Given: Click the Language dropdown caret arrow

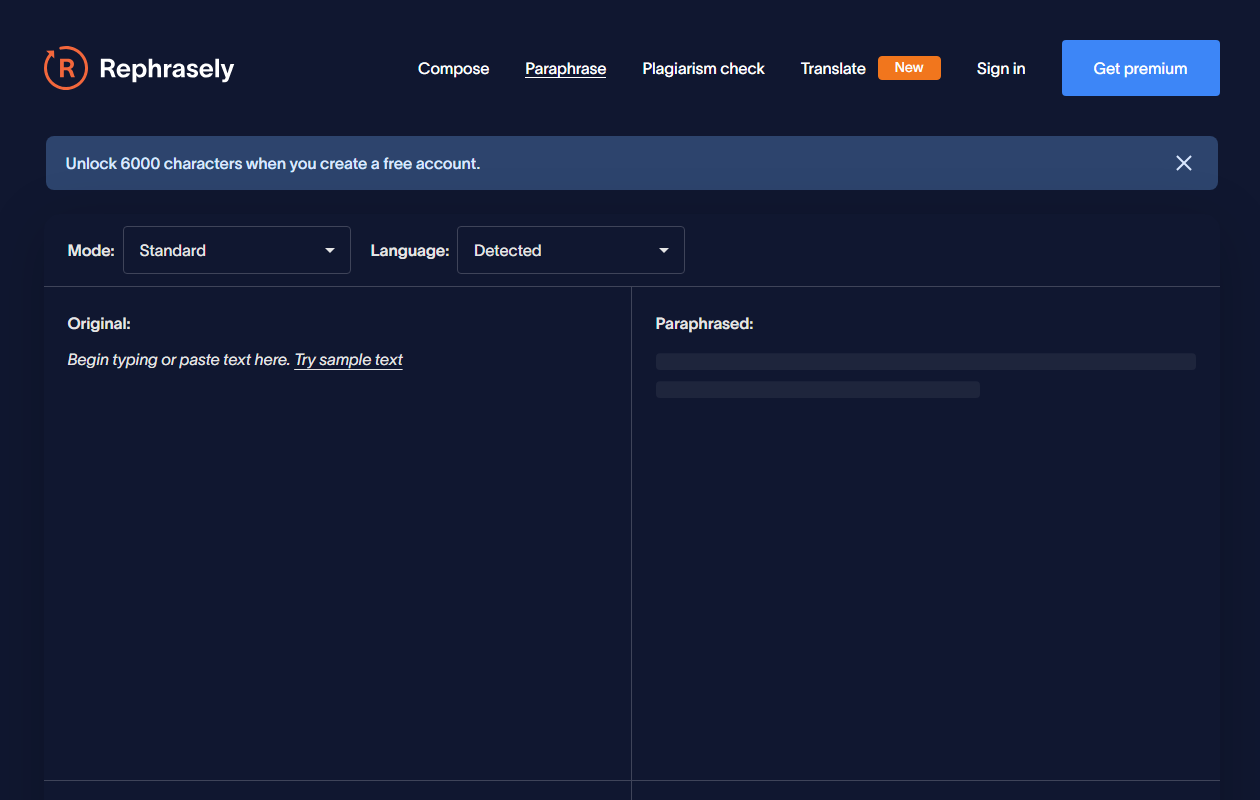Looking at the screenshot, I should pyautogui.click(x=664, y=250).
